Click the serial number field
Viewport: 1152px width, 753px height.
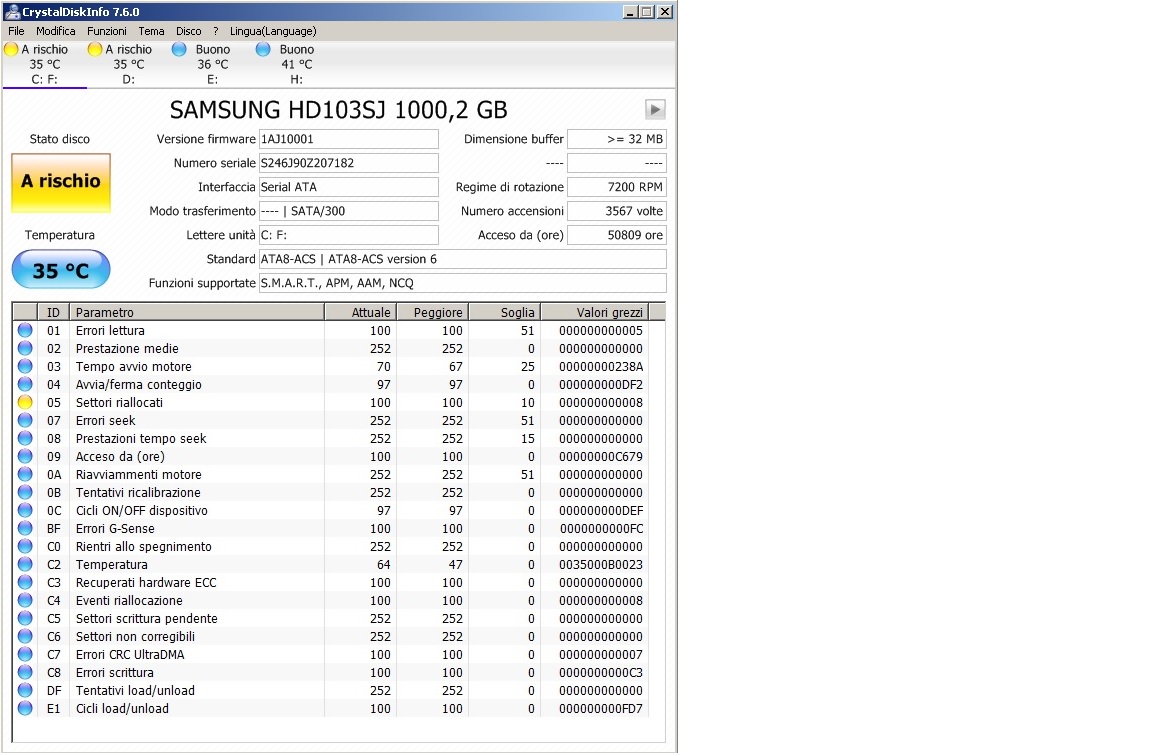click(x=349, y=163)
